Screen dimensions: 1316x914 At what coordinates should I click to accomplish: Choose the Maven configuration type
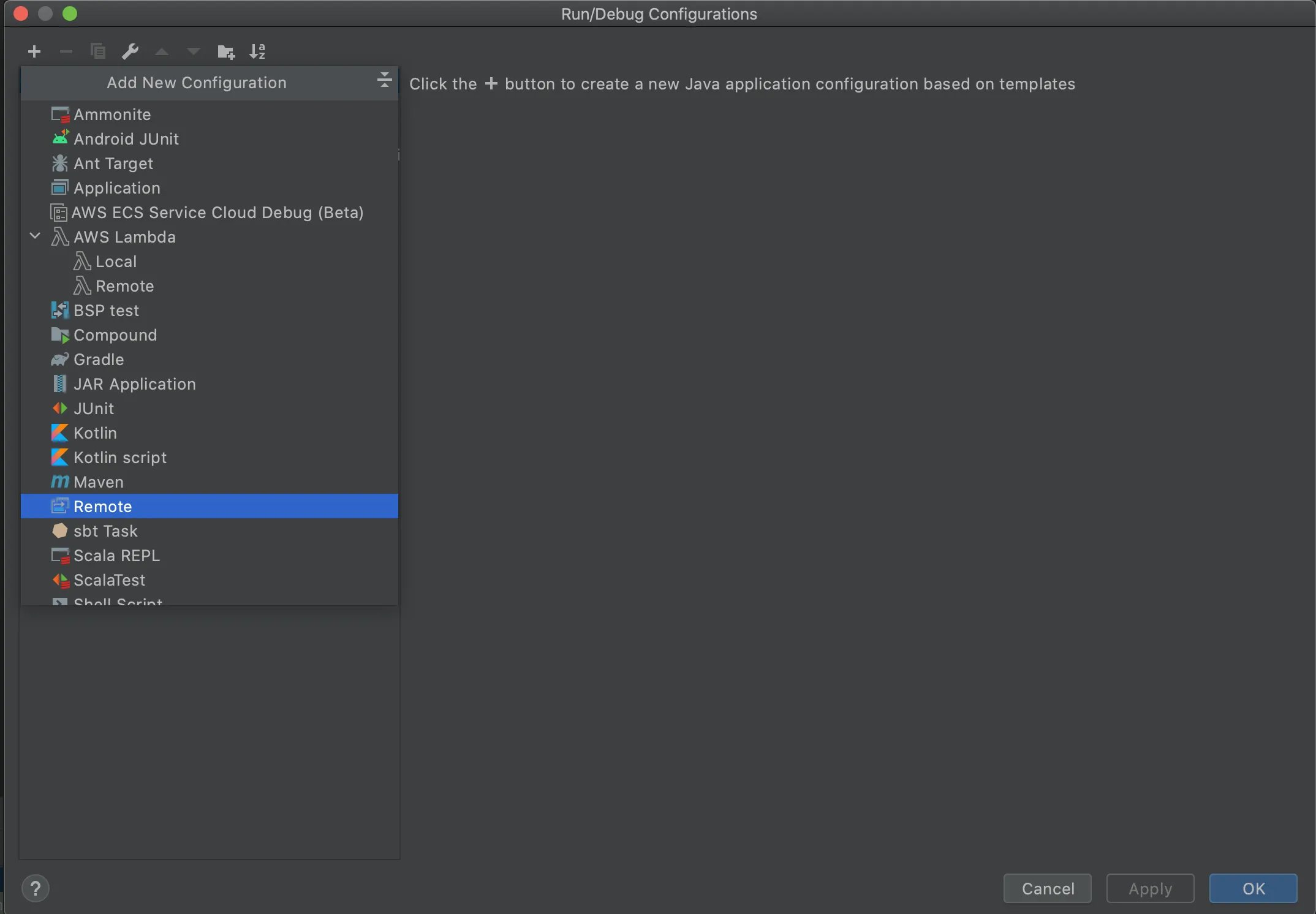[98, 482]
